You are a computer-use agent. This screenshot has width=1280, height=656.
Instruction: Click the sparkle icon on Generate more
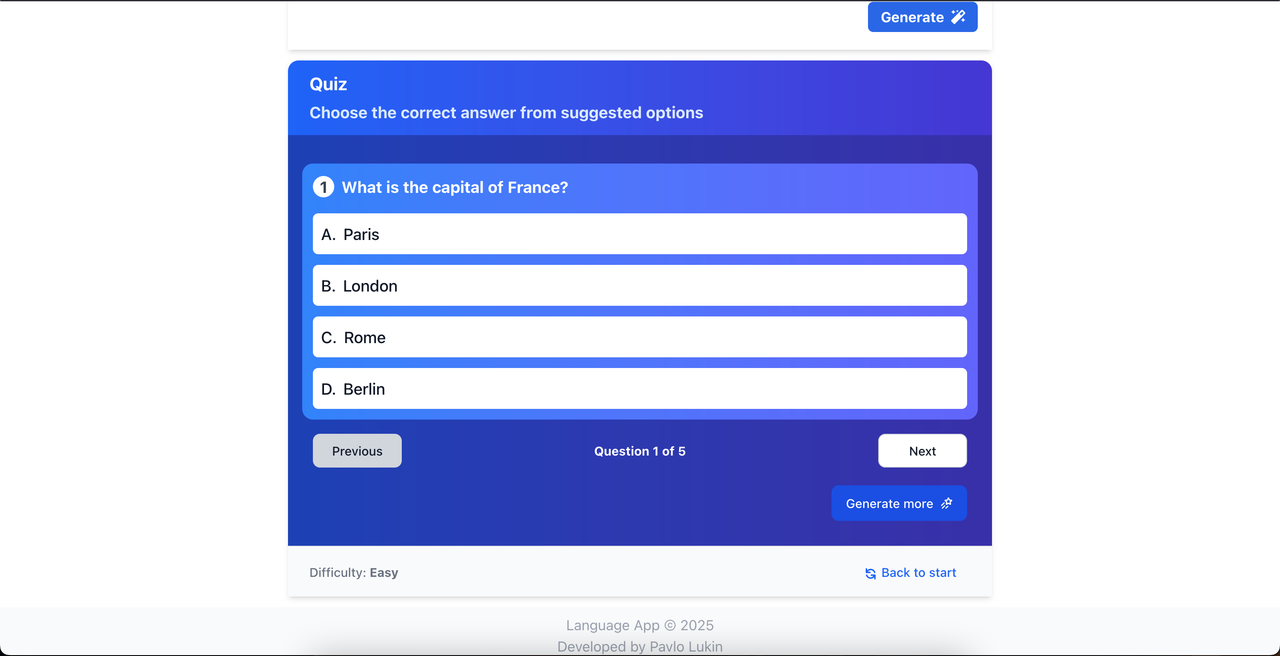pos(947,504)
